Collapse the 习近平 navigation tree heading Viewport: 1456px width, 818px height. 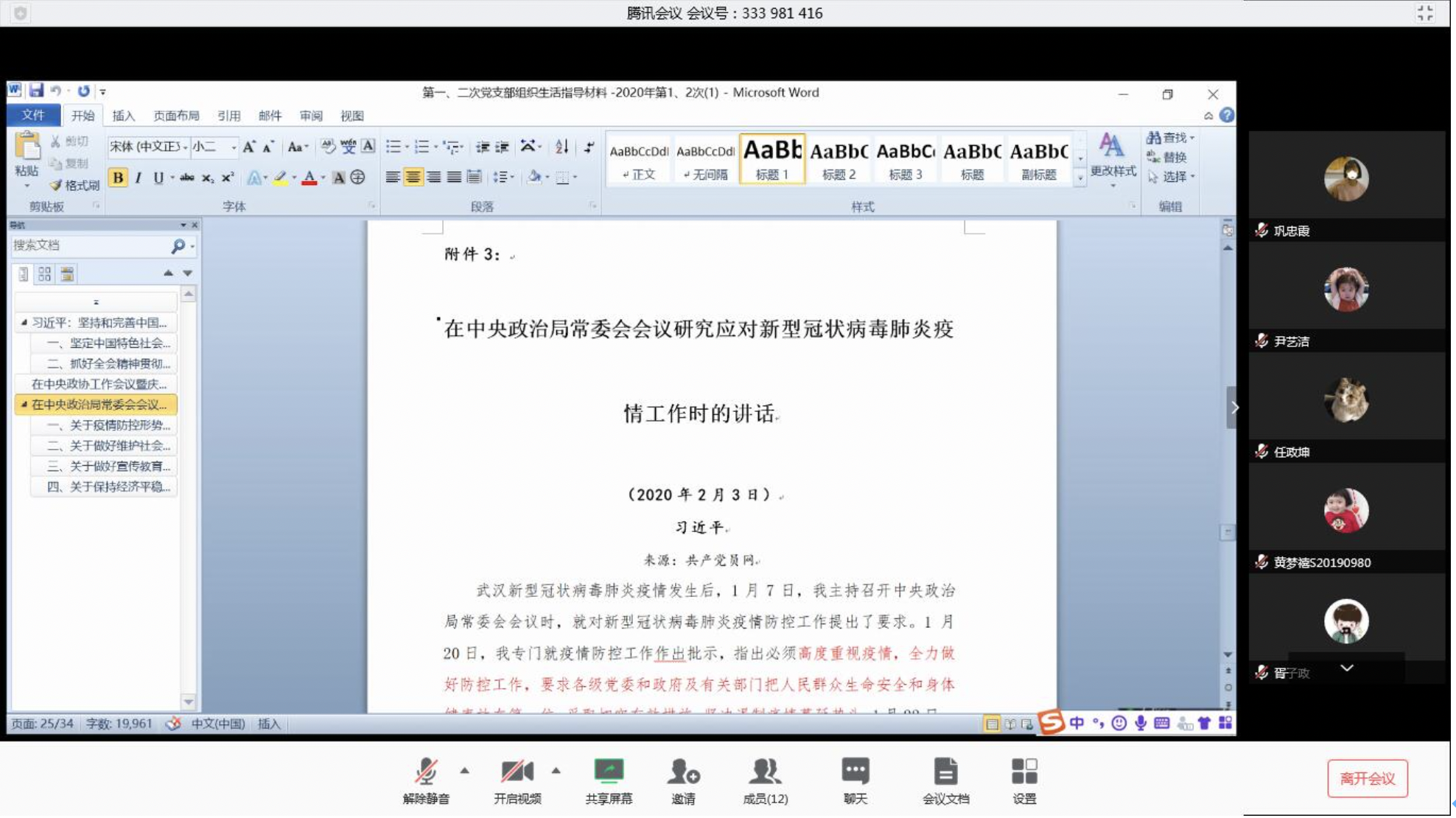click(x=24, y=324)
